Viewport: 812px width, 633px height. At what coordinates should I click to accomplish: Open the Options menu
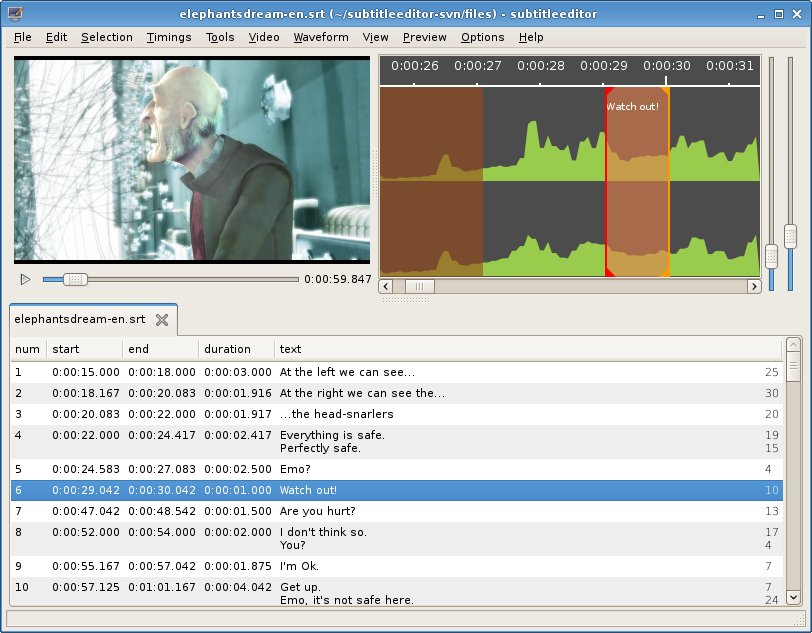(x=482, y=37)
